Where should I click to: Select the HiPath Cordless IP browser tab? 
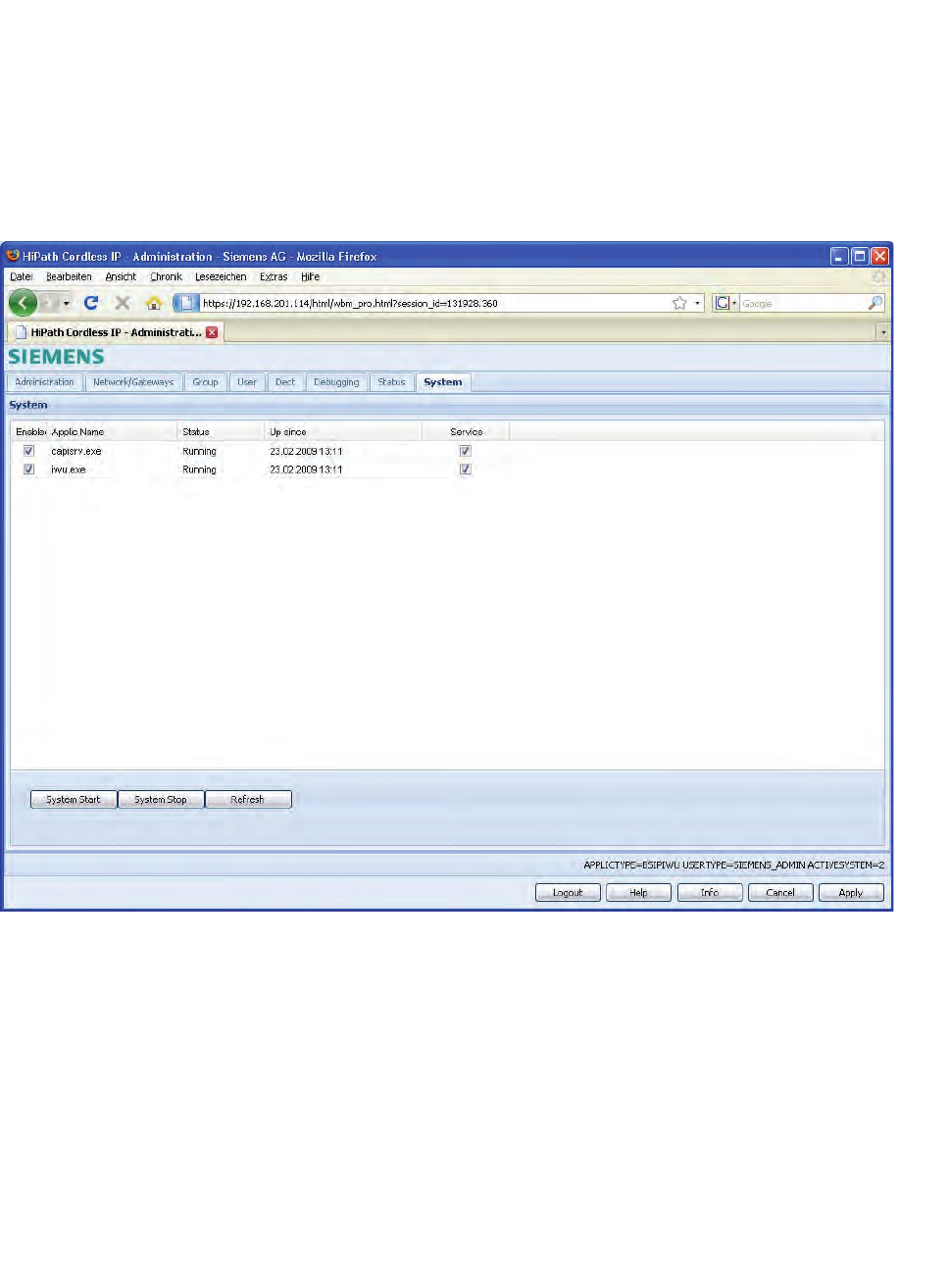click(115, 332)
